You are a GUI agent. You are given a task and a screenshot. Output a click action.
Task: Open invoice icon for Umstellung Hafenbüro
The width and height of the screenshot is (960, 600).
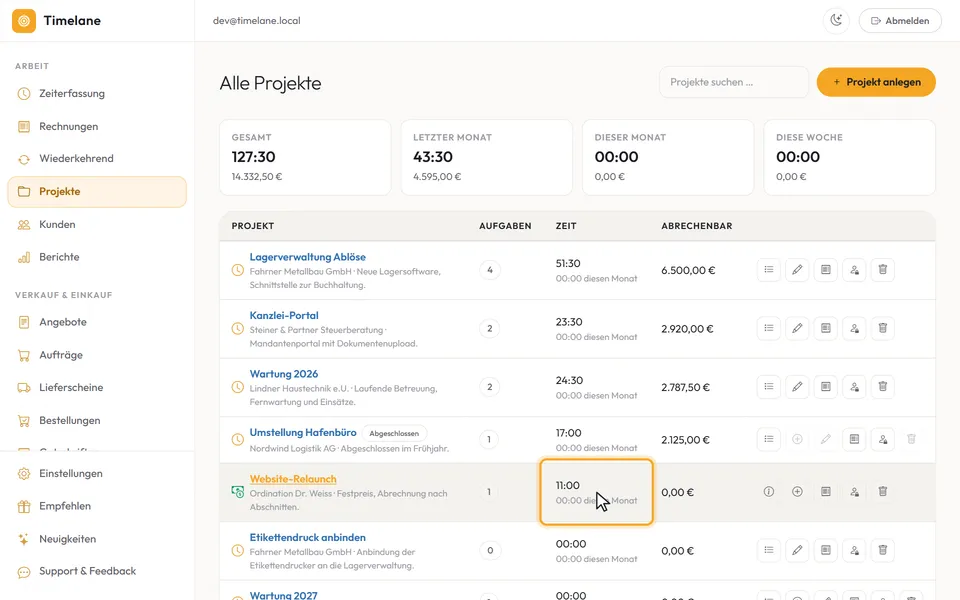pos(854,440)
